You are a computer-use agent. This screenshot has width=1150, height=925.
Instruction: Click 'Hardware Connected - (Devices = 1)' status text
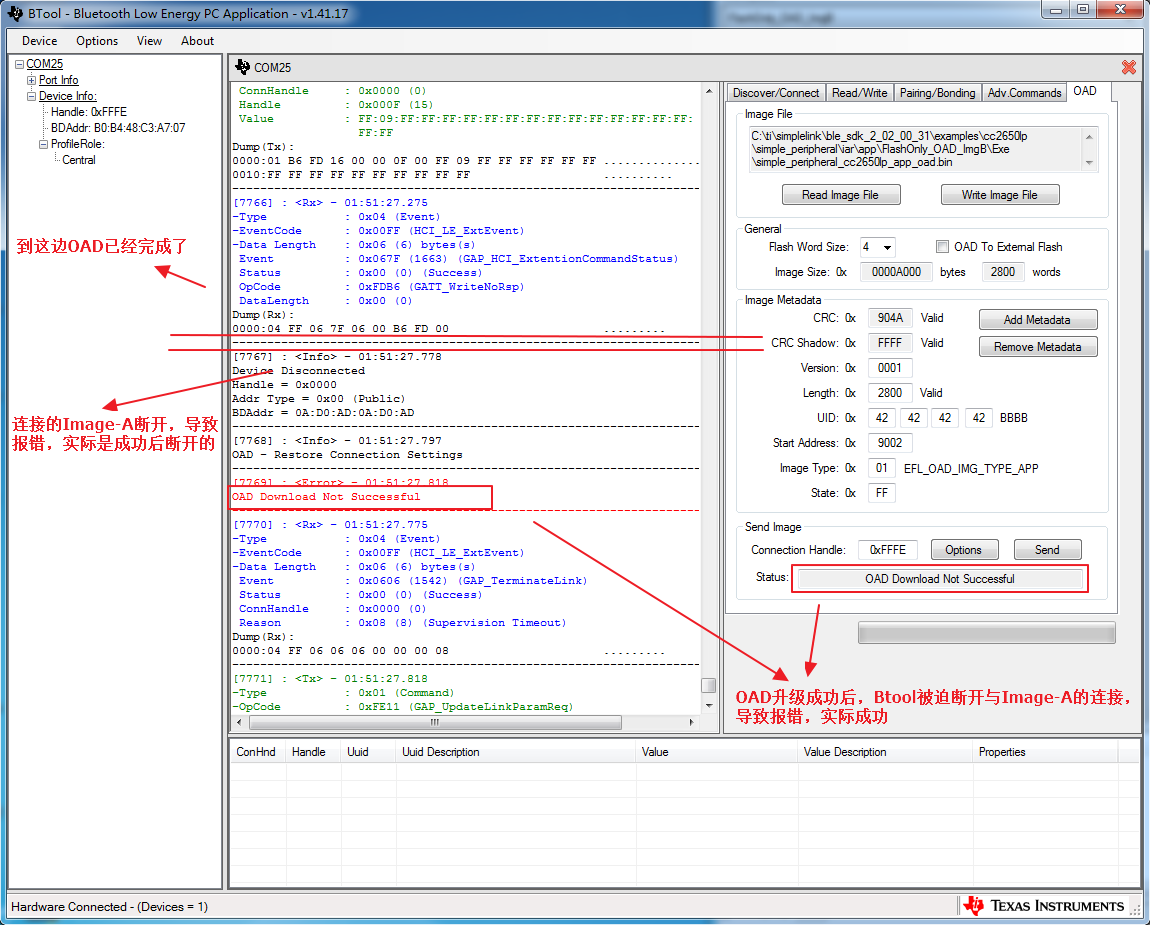109,907
